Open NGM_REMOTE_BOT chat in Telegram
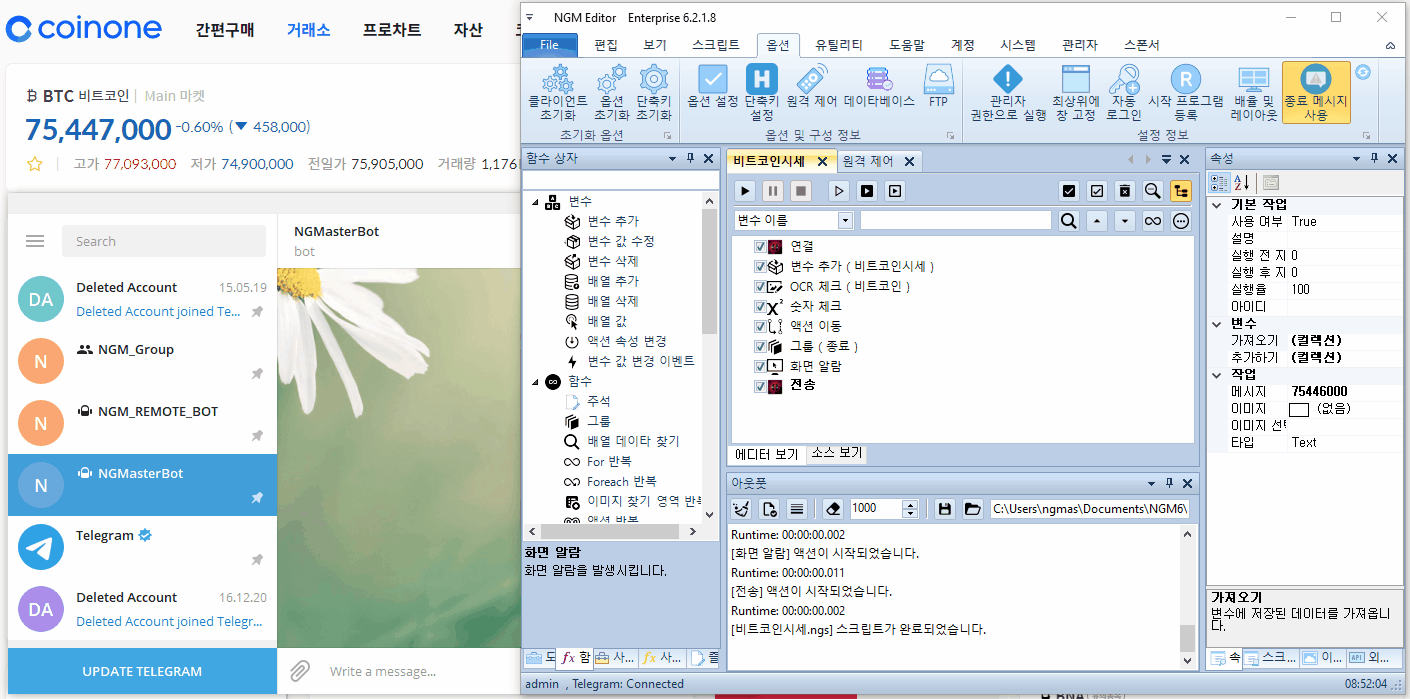Image resolution: width=1410 pixels, height=699 pixels. 142,423
